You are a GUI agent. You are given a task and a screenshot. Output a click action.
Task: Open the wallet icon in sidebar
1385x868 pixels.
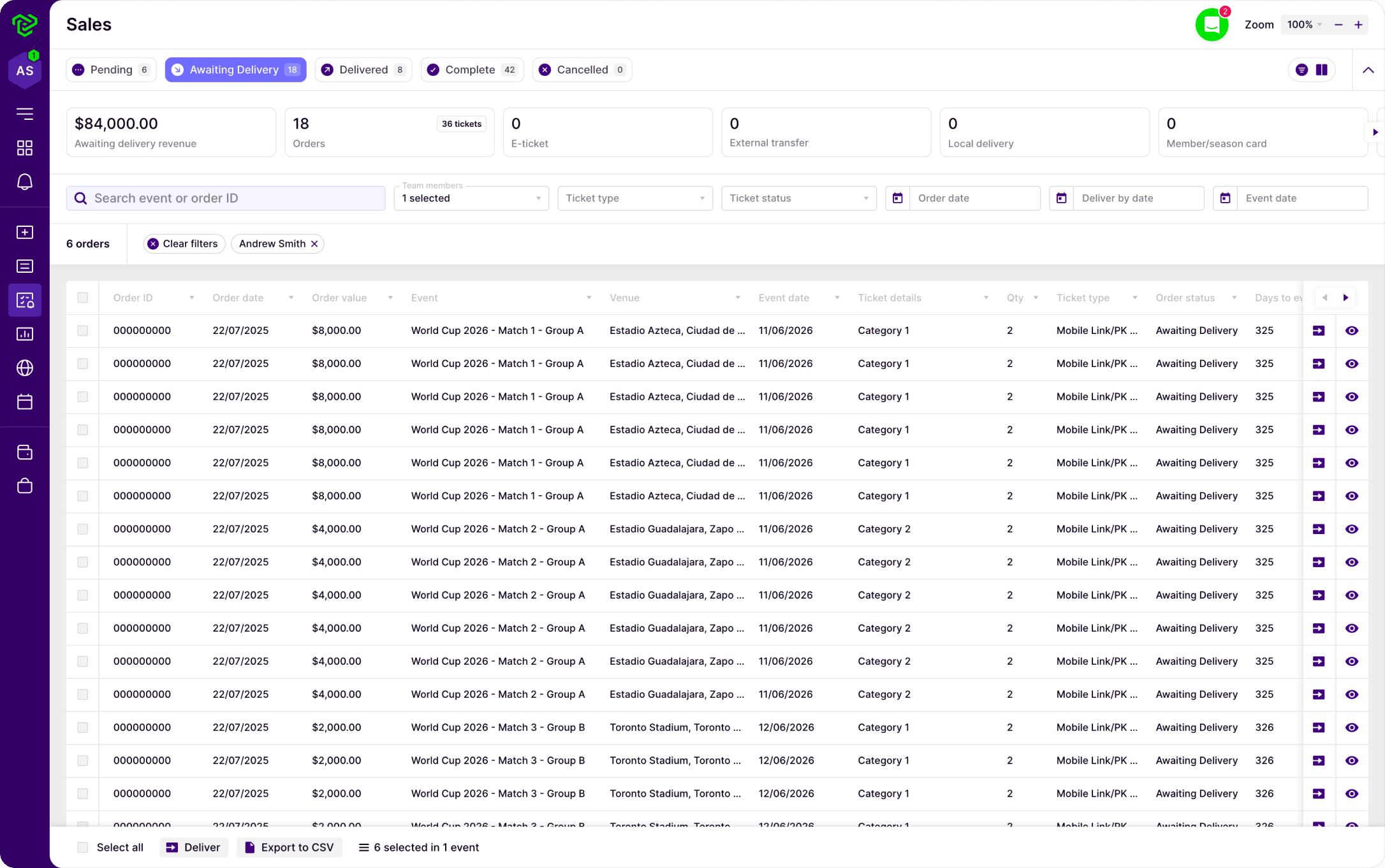(25, 452)
